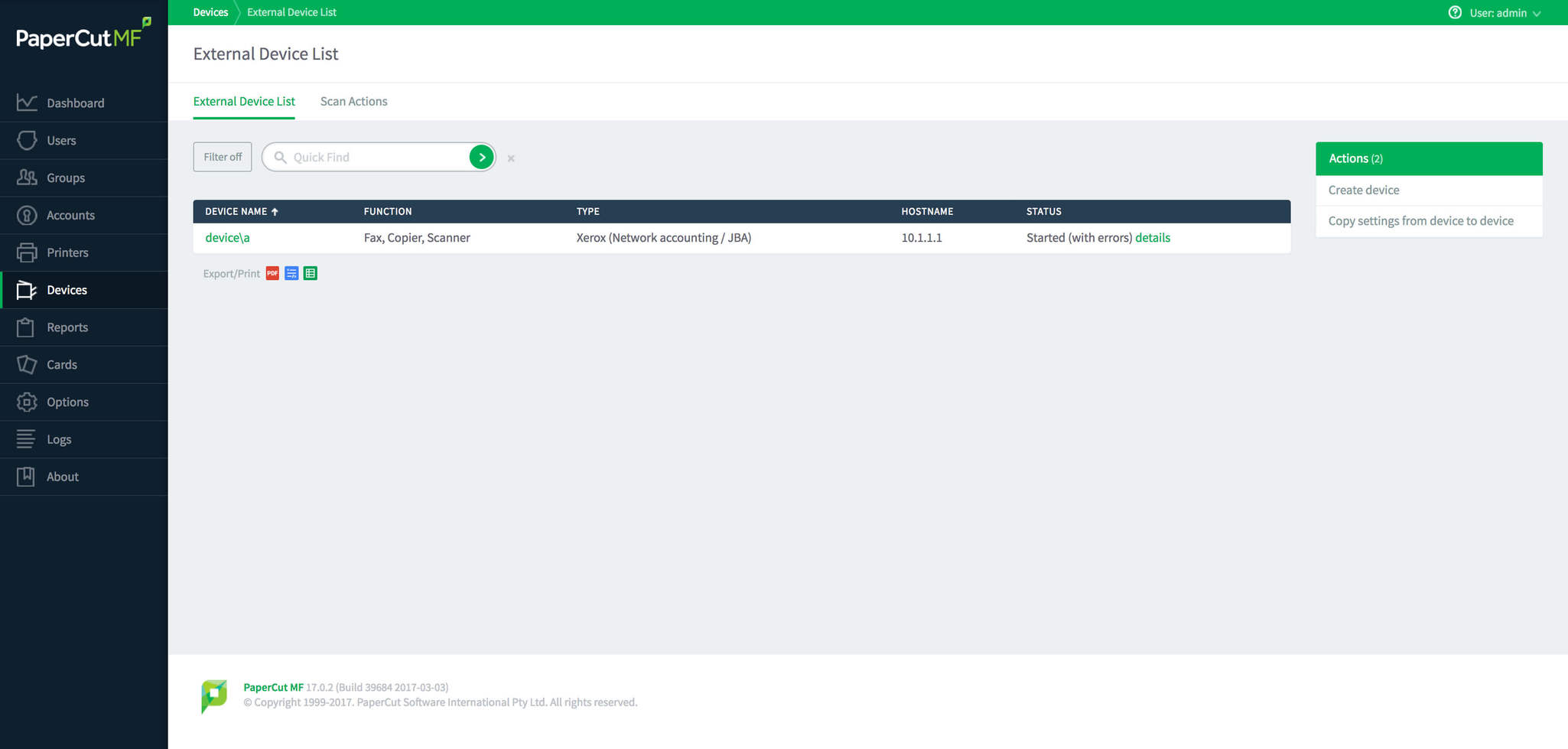Screen dimensions: 1568x749
Task: Clear the Quick Find search with x
Action: tap(511, 158)
